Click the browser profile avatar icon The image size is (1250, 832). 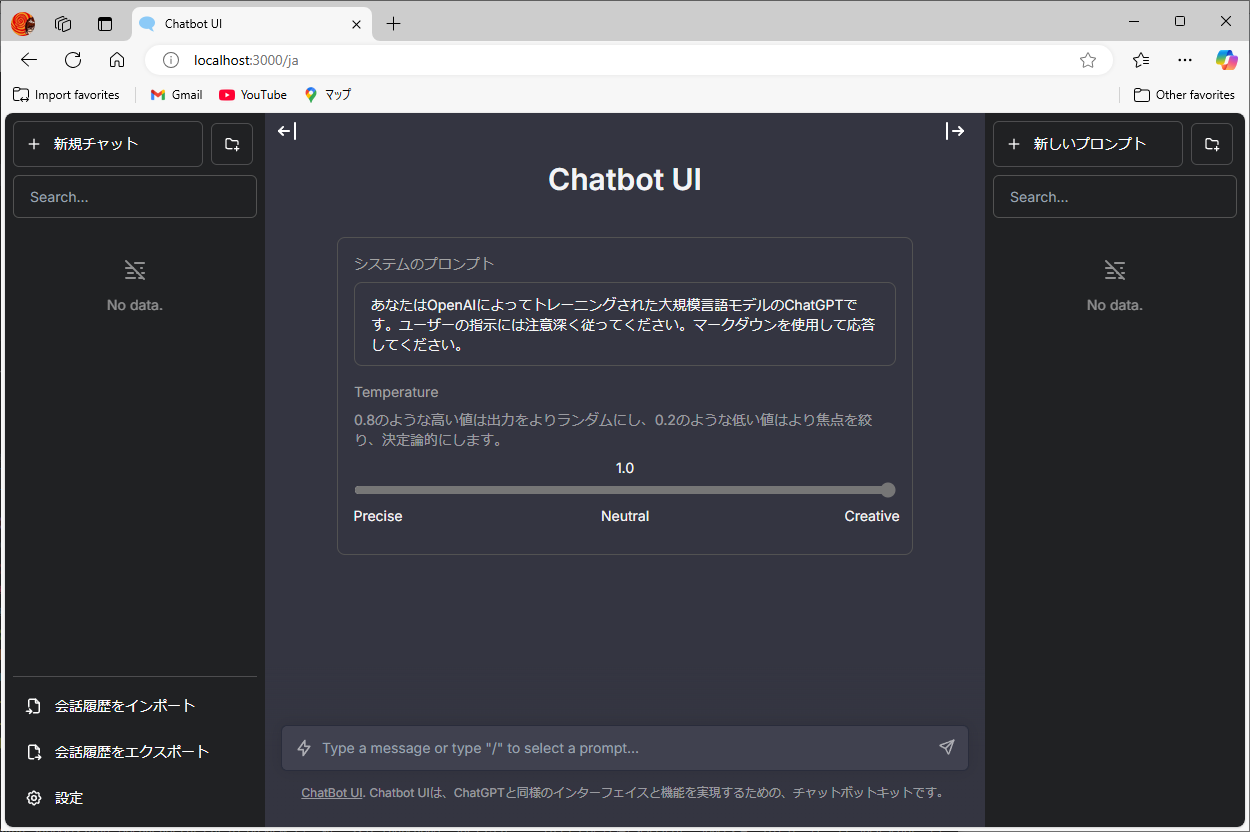point(23,24)
